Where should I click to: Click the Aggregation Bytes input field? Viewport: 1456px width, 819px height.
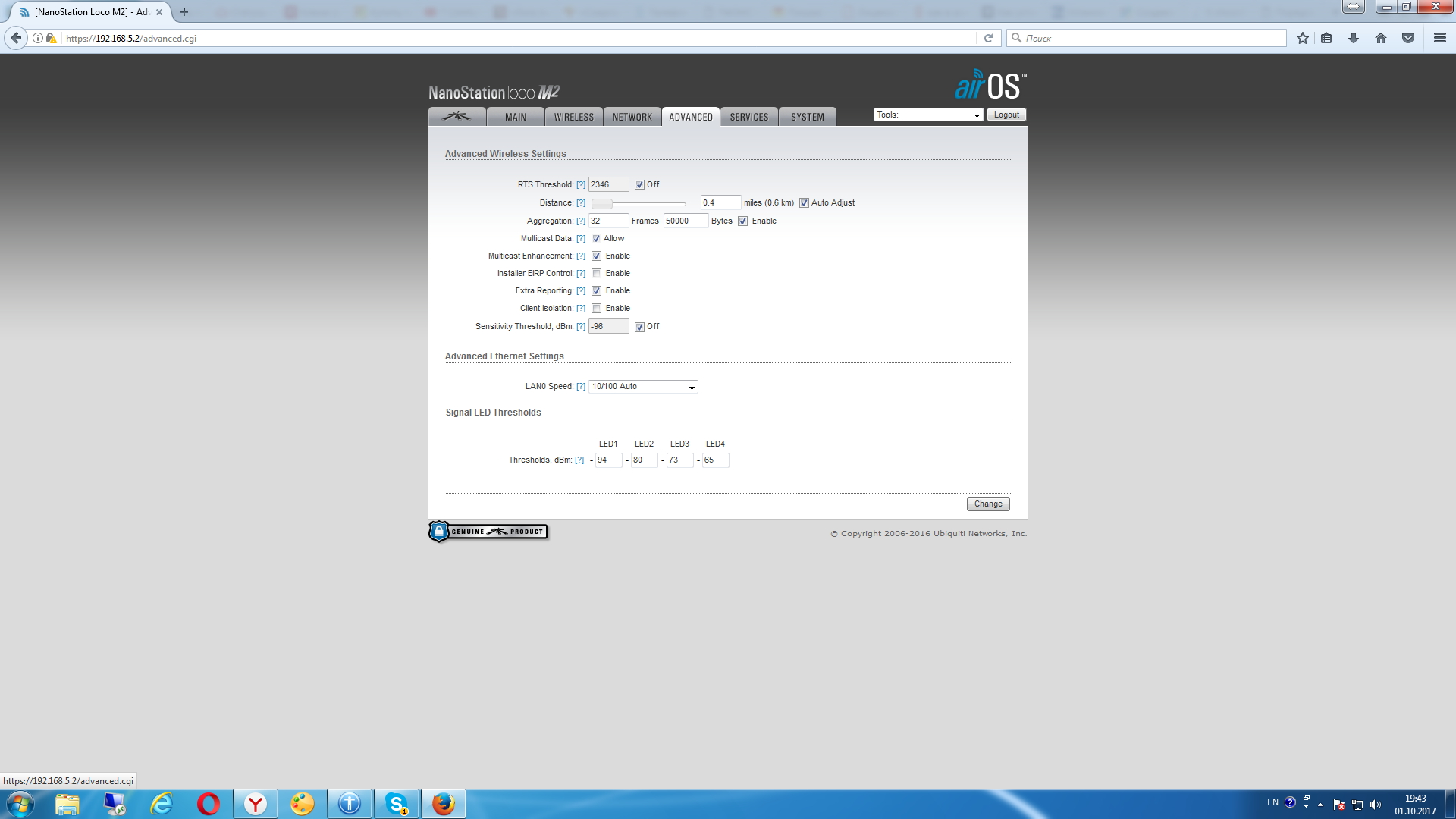click(x=686, y=221)
